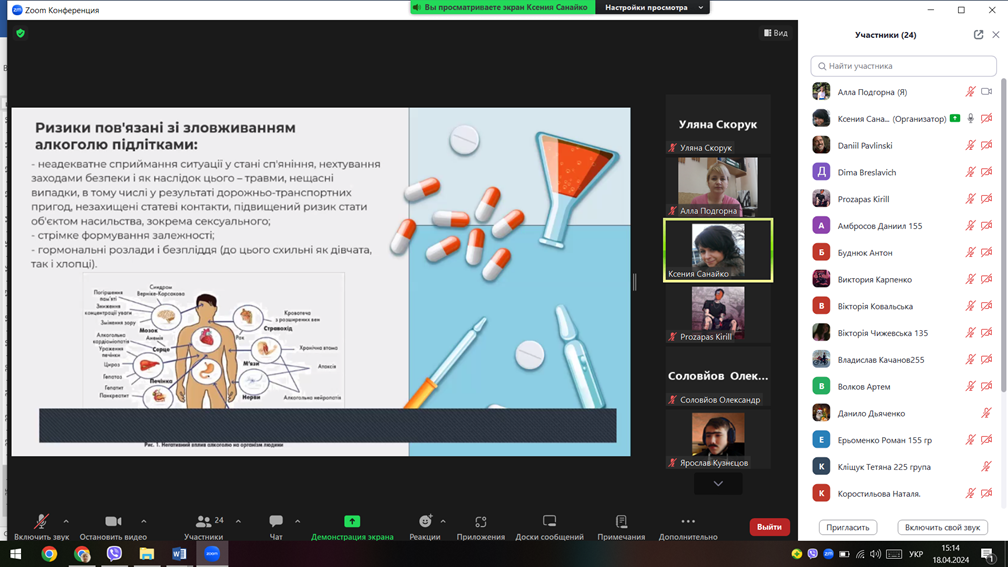1008x567 pixels.
Task: Open the Windows Start menu
Action: 15,554
